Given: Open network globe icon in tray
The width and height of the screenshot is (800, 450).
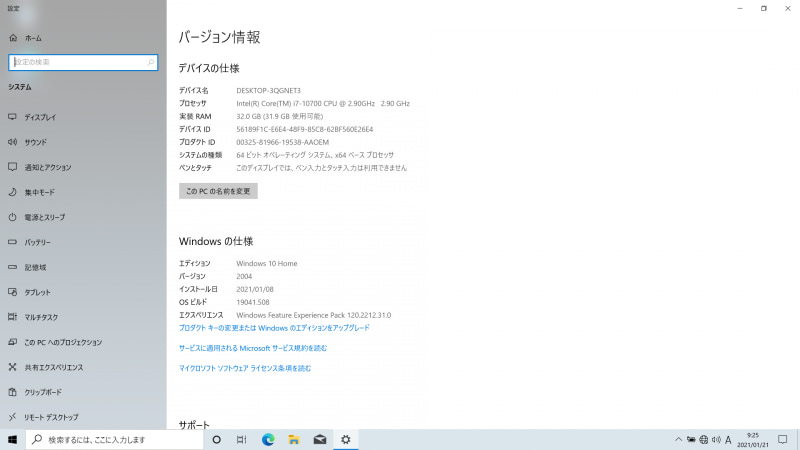Looking at the screenshot, I should (704, 439).
